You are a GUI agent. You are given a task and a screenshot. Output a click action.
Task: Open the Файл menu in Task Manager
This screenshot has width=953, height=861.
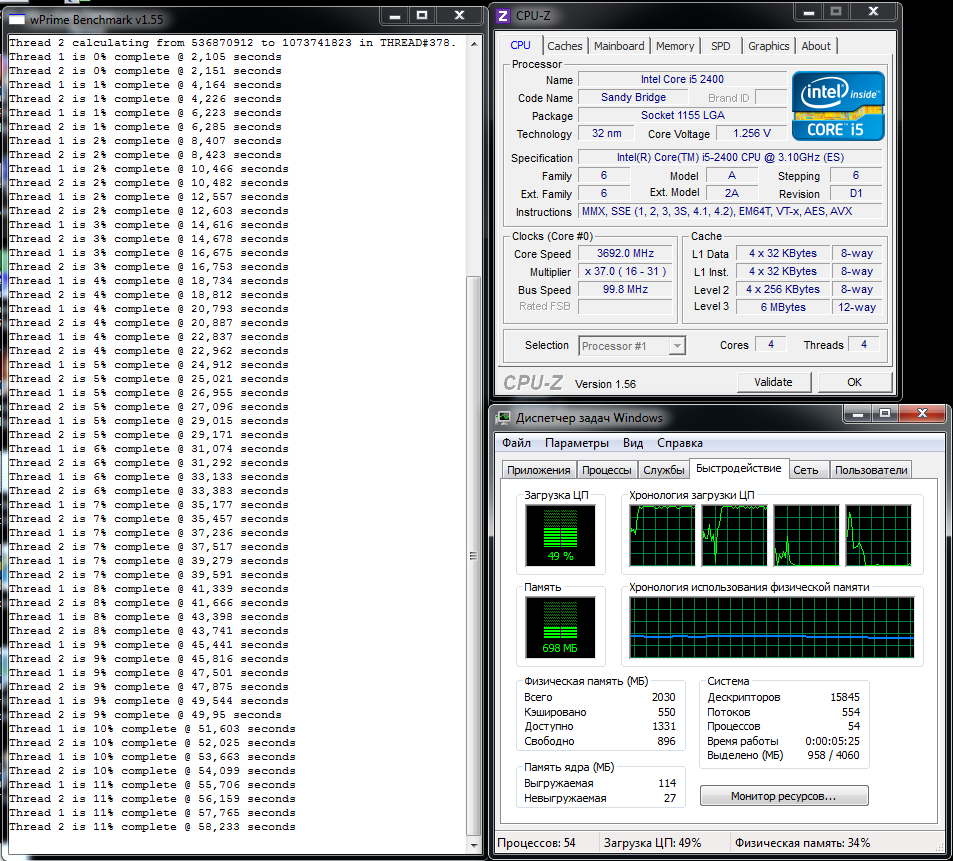click(516, 443)
